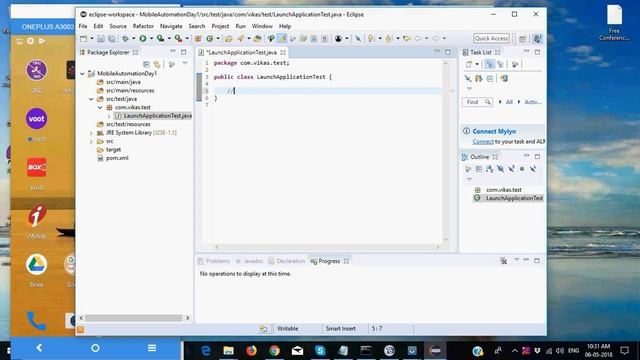Toggle Categorized presentation in Task List

(489, 64)
